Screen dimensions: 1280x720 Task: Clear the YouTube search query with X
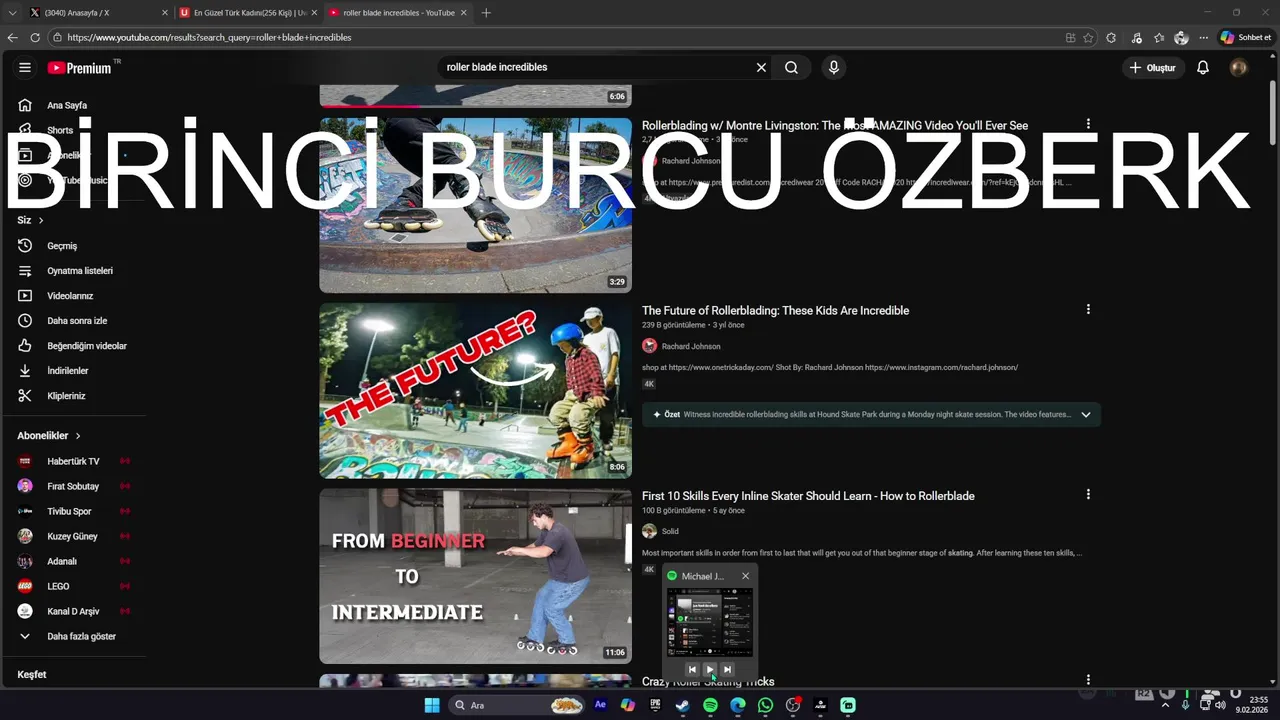coord(761,67)
